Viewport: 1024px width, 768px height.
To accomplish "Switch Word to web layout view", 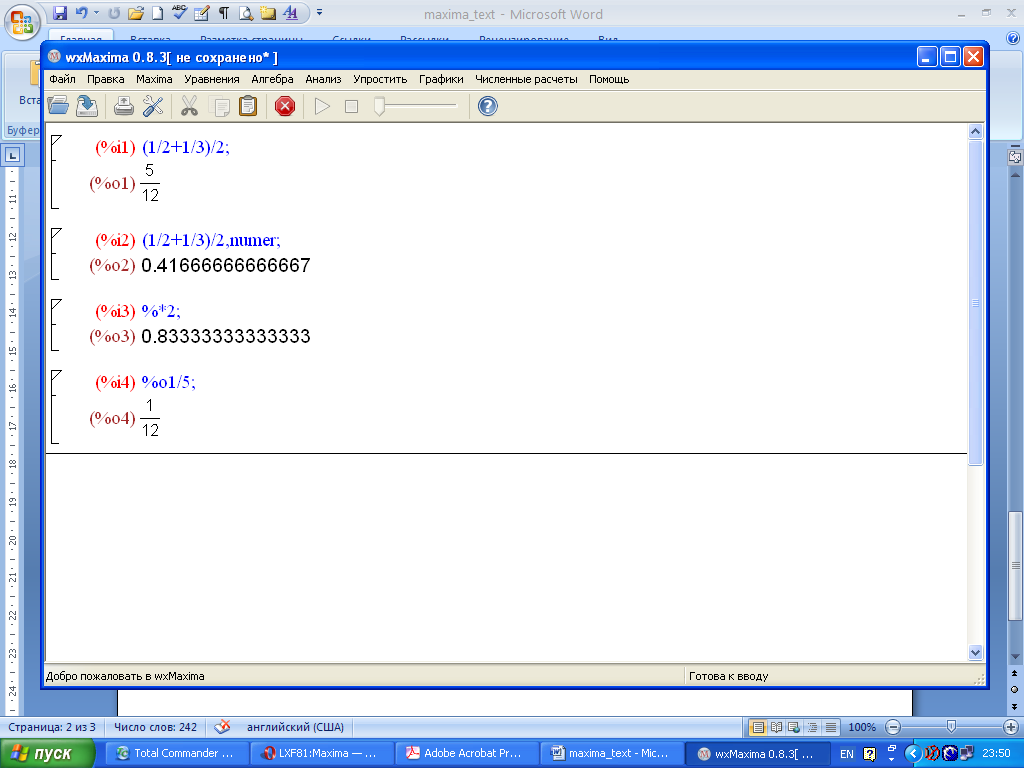I will coord(794,727).
